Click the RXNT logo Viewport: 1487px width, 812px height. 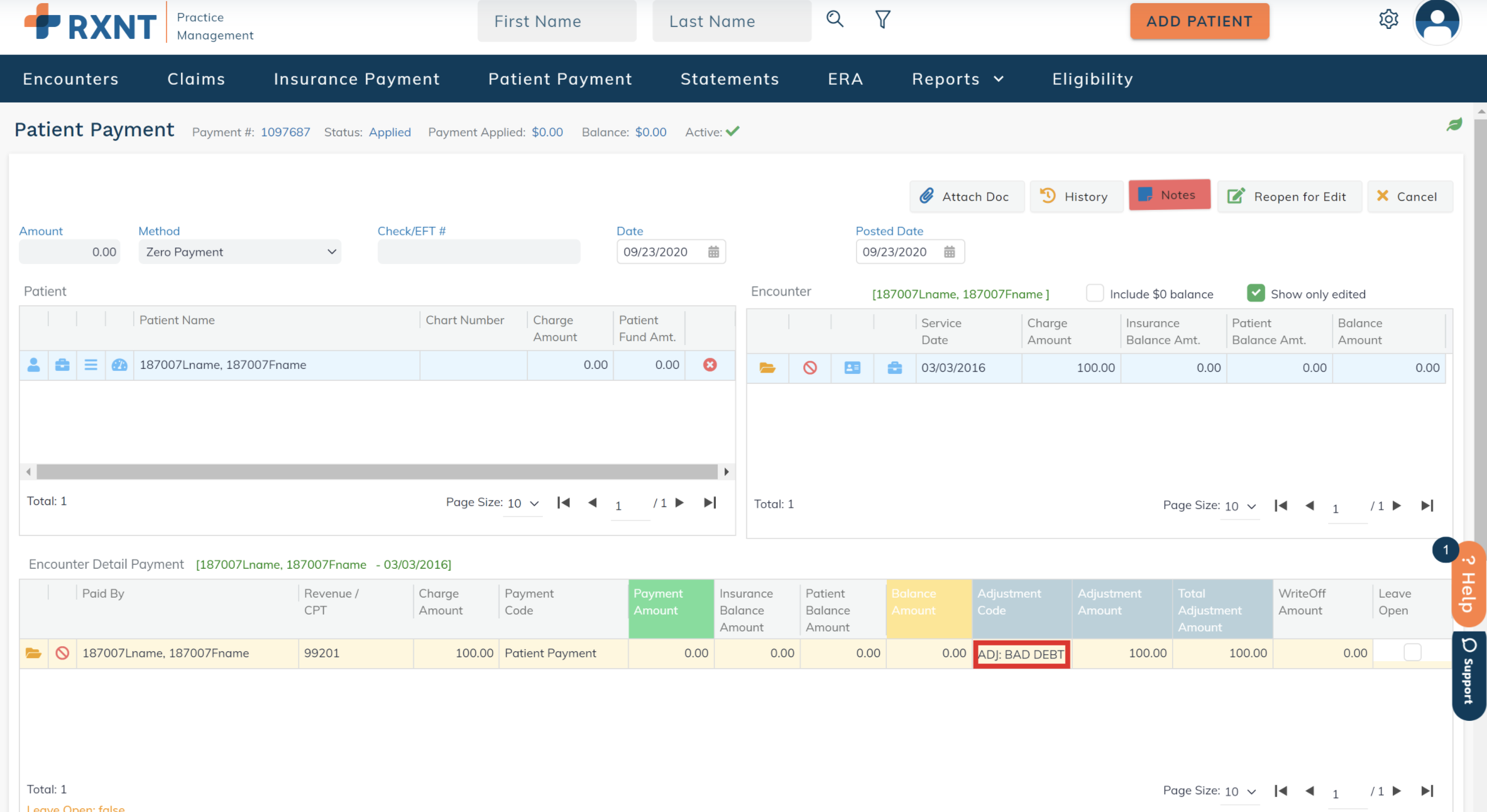click(x=91, y=23)
